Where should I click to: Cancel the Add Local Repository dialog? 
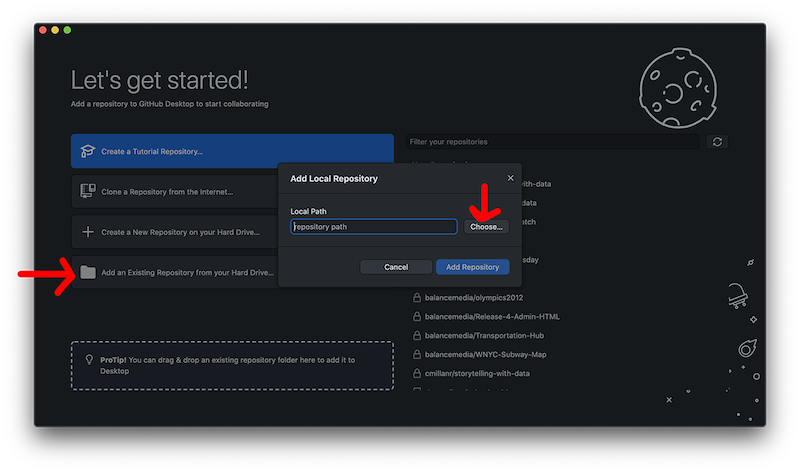click(x=396, y=267)
